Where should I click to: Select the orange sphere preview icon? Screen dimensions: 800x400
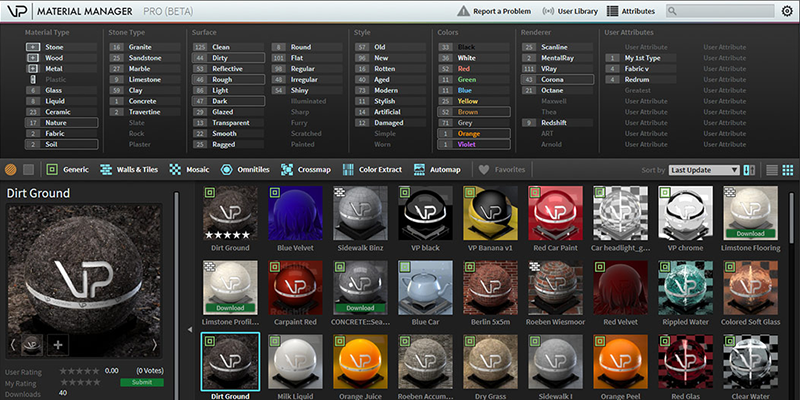[x=11, y=169]
